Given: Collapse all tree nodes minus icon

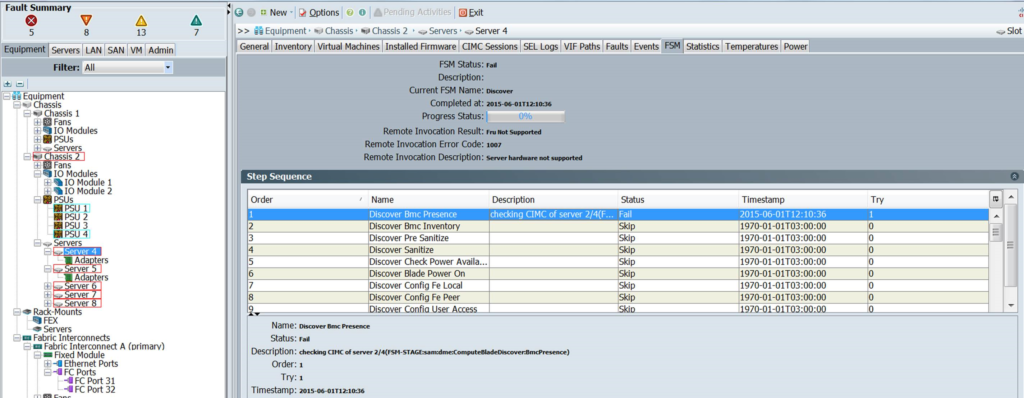Looking at the screenshot, I should pos(19,84).
